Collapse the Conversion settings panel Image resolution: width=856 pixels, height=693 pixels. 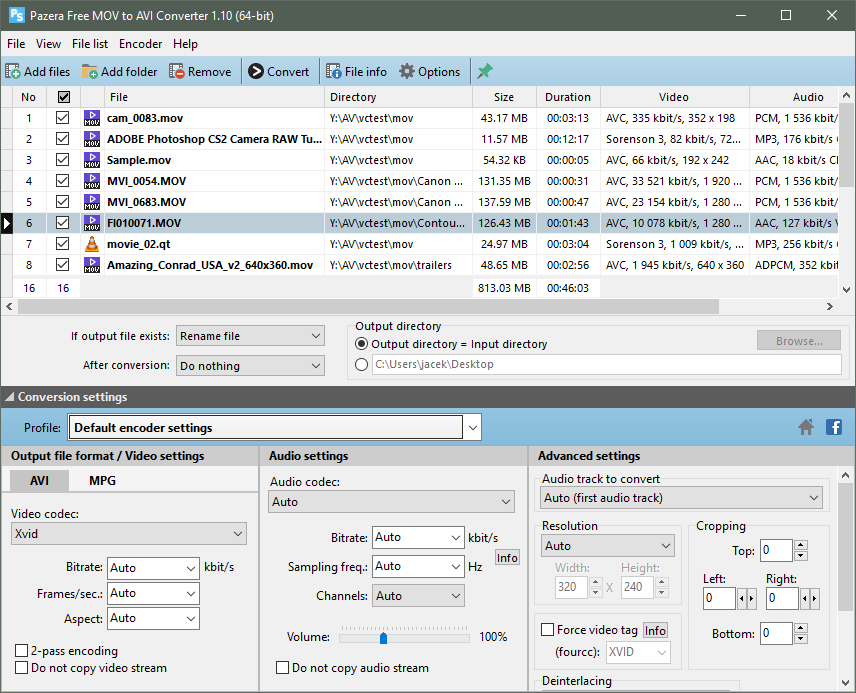(x=10, y=397)
